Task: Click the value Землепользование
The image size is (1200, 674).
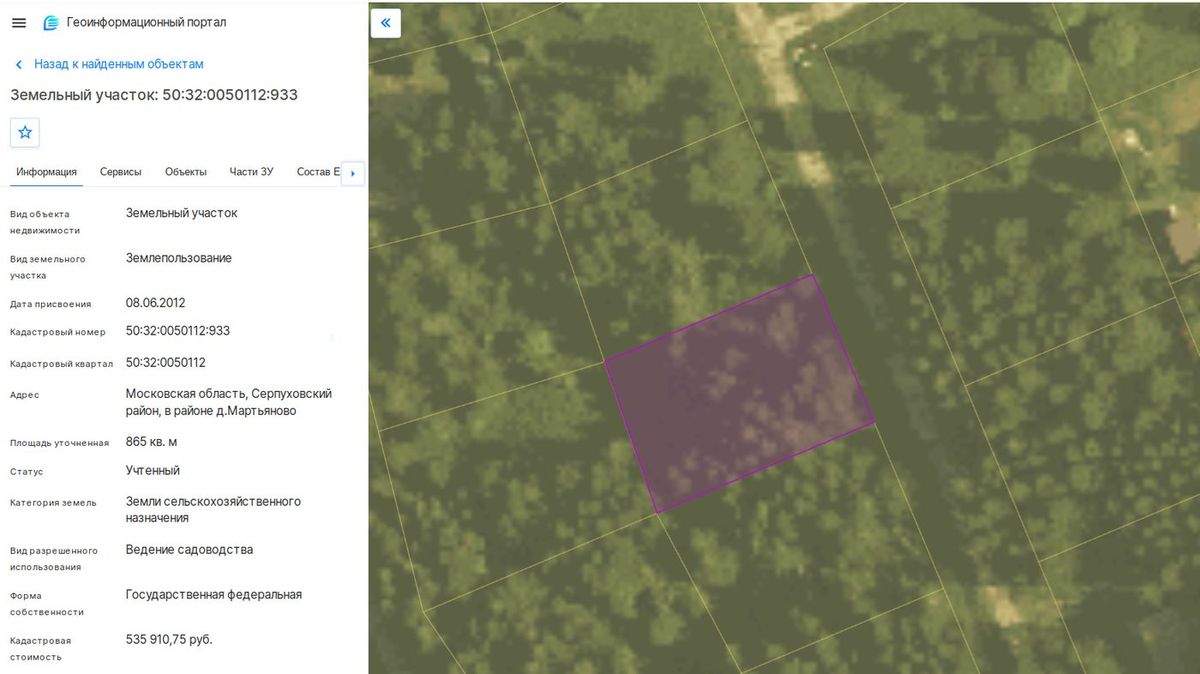Action: pos(179,258)
